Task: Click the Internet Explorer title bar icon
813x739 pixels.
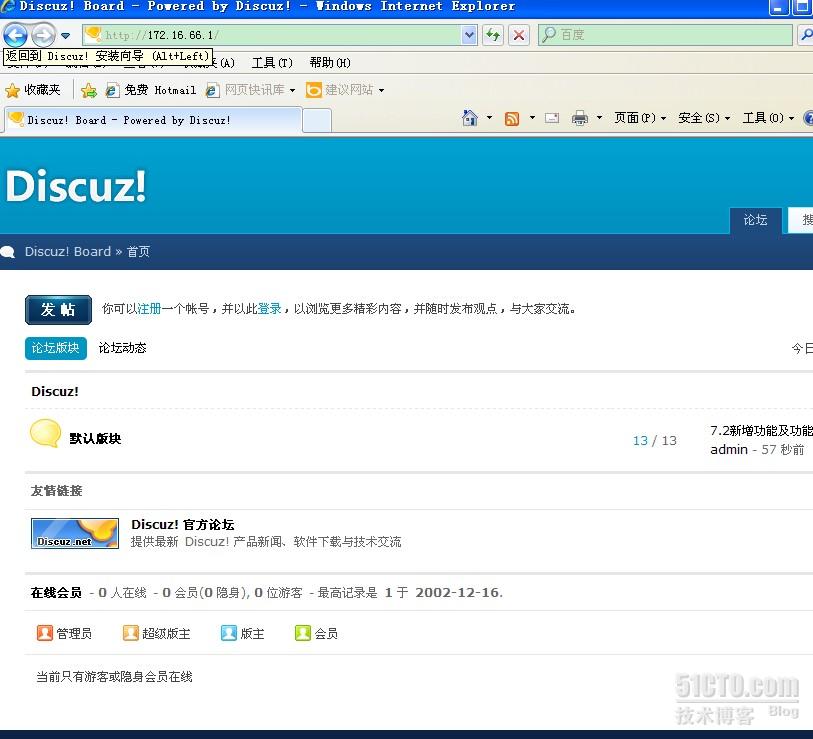Action: click(x=7, y=6)
